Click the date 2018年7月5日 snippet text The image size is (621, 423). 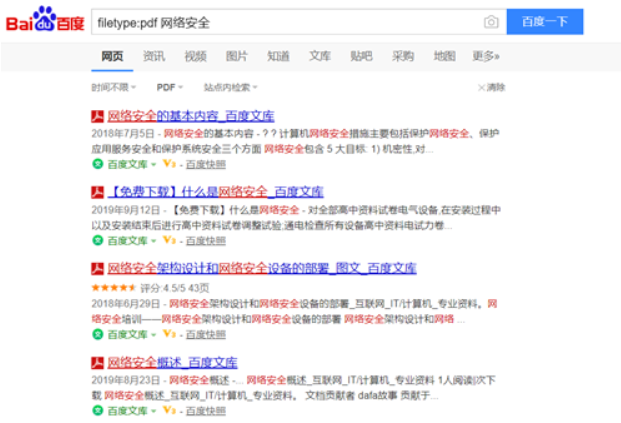[123, 133]
